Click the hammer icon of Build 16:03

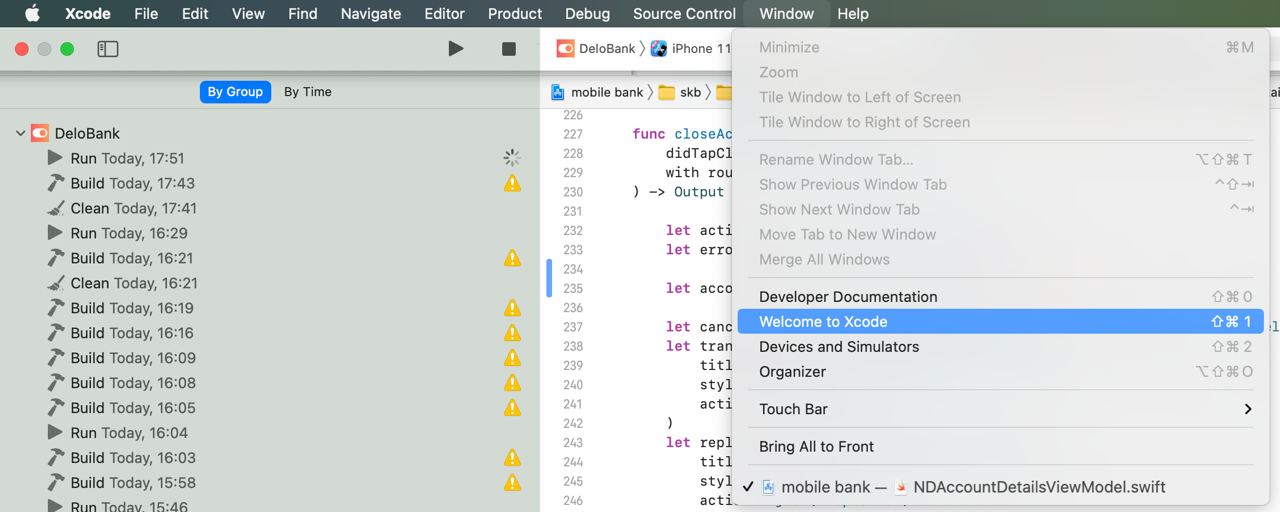[56, 458]
